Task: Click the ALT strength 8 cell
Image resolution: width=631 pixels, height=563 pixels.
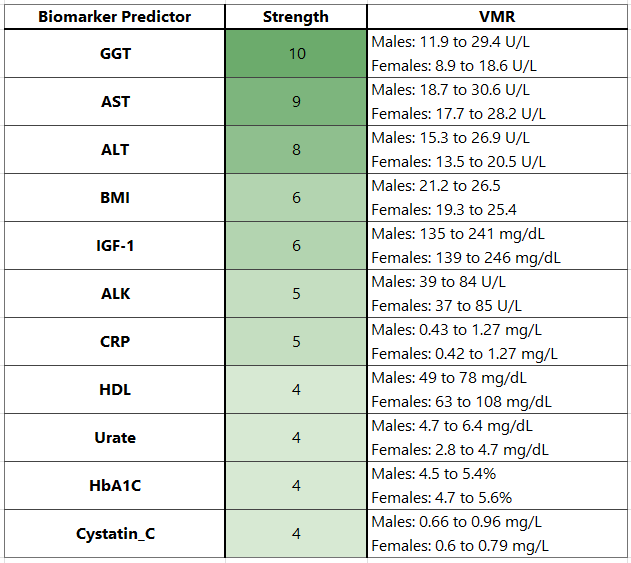Action: click(x=296, y=150)
